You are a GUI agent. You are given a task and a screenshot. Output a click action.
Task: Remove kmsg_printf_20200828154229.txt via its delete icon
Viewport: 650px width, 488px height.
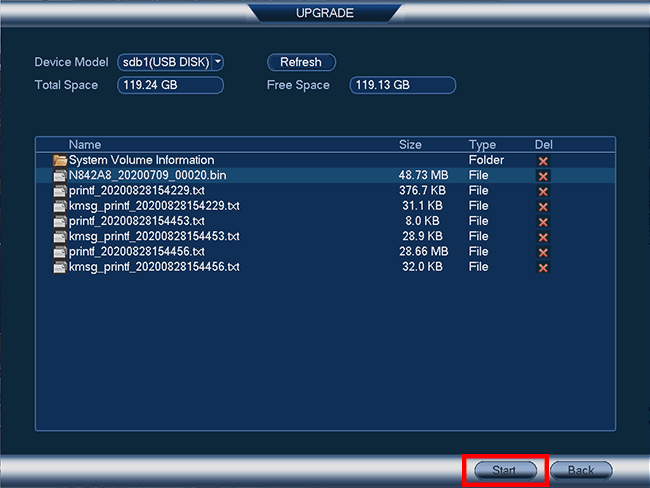tap(543, 206)
